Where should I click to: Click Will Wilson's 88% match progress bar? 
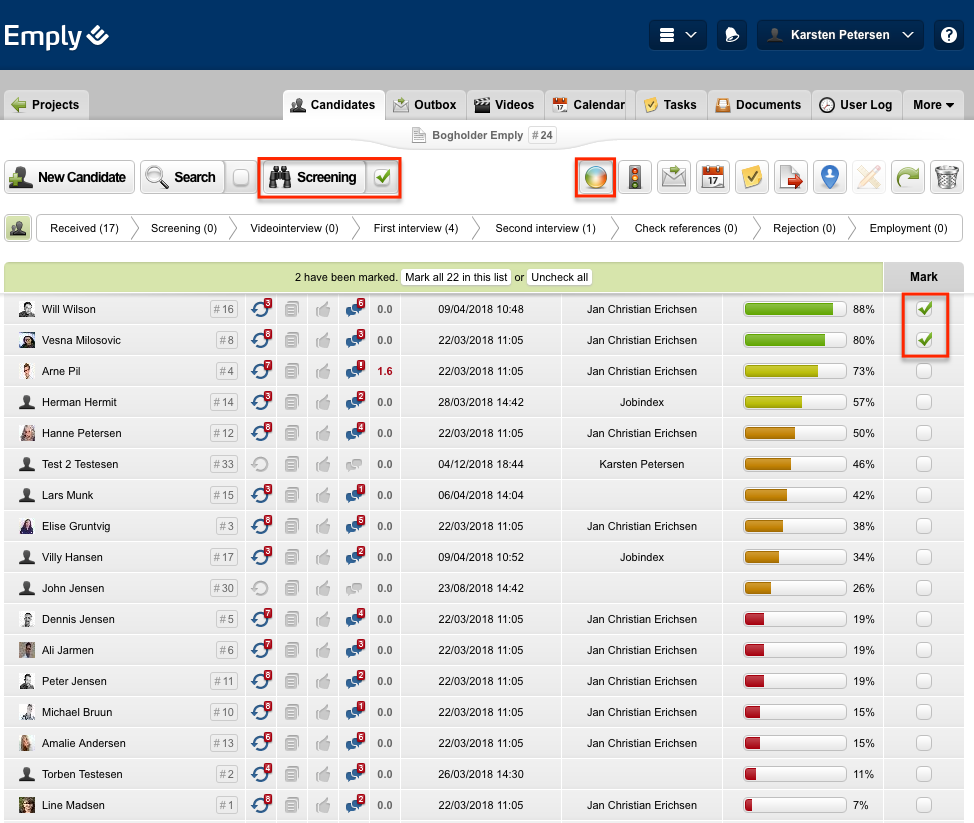point(794,309)
